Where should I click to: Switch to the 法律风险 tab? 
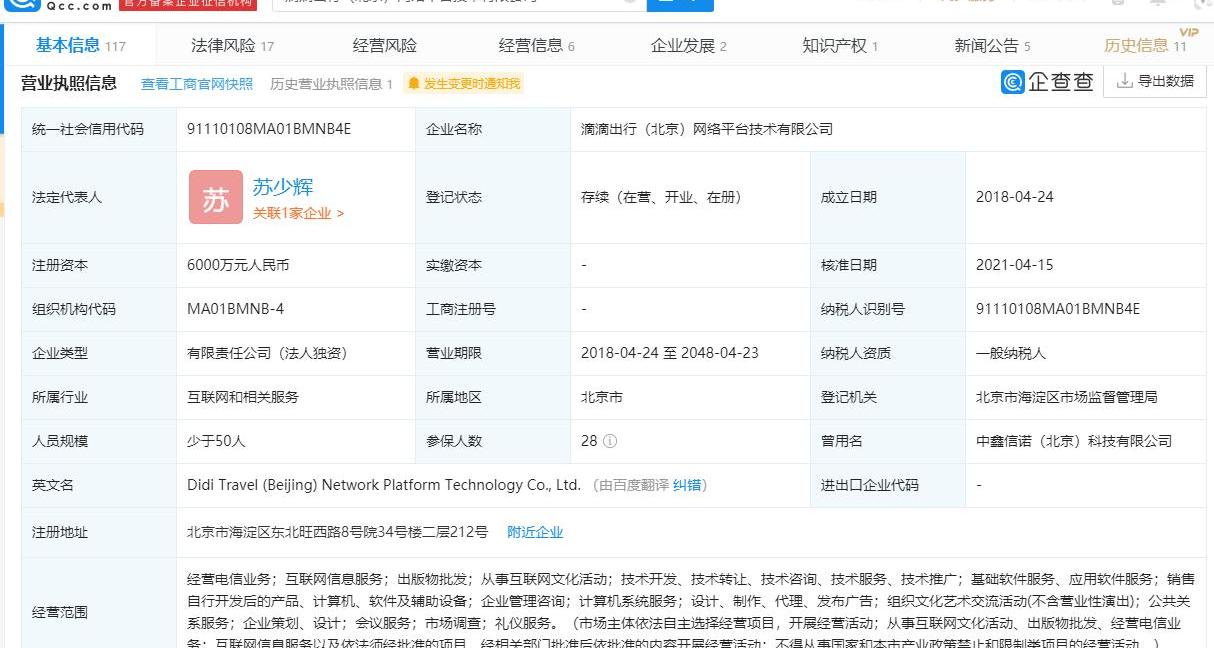coord(232,46)
